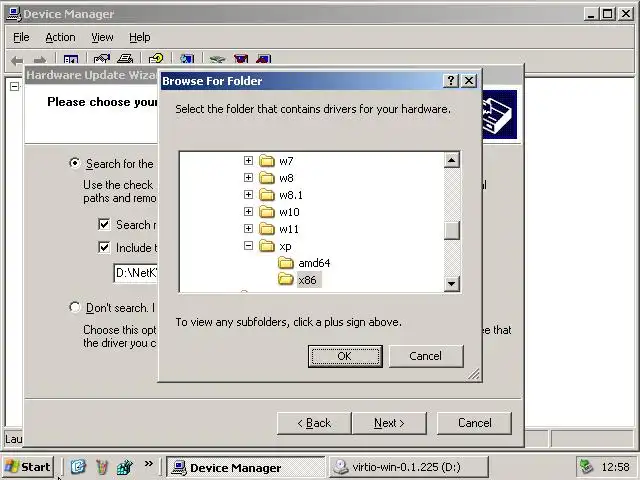Click the w8.1 folder icon
Viewport: 640px width, 480px height.
267,195
